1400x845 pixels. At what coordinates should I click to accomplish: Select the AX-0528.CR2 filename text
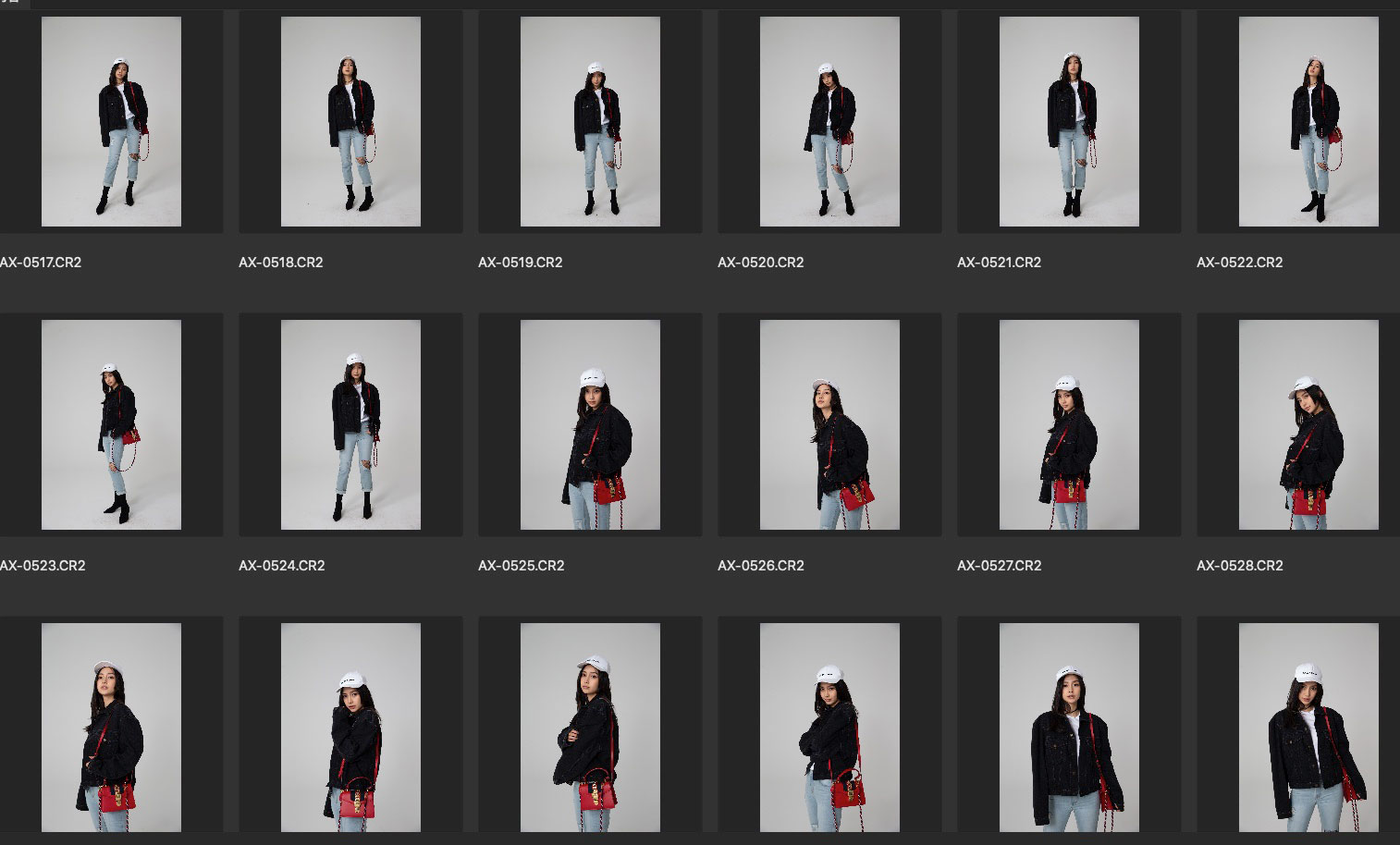1239,566
